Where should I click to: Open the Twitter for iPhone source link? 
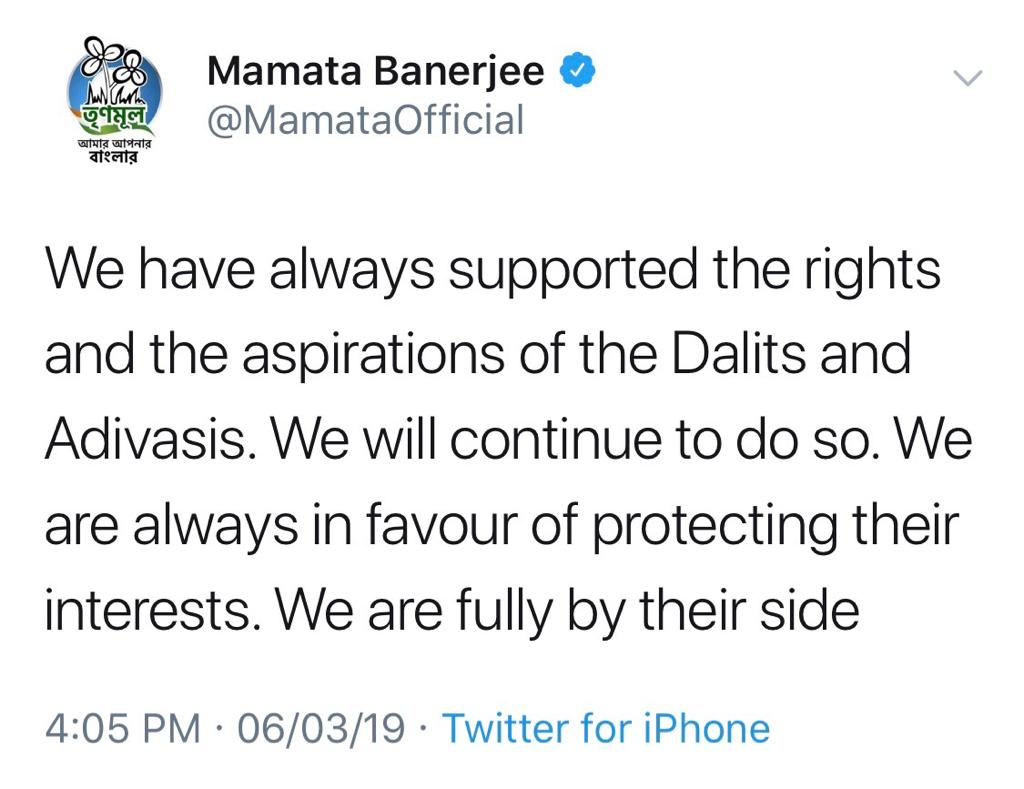[606, 728]
